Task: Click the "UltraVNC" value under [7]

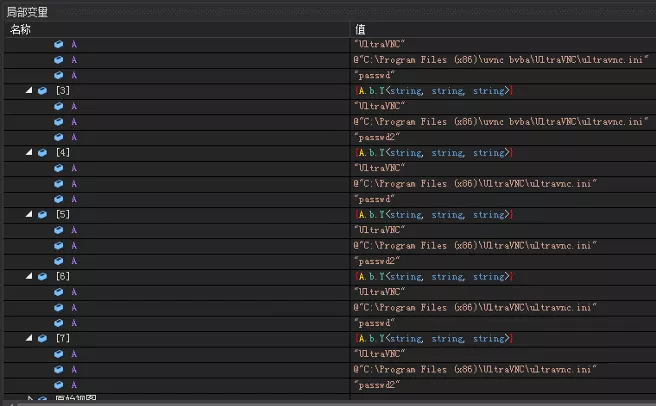Action: (x=380, y=354)
